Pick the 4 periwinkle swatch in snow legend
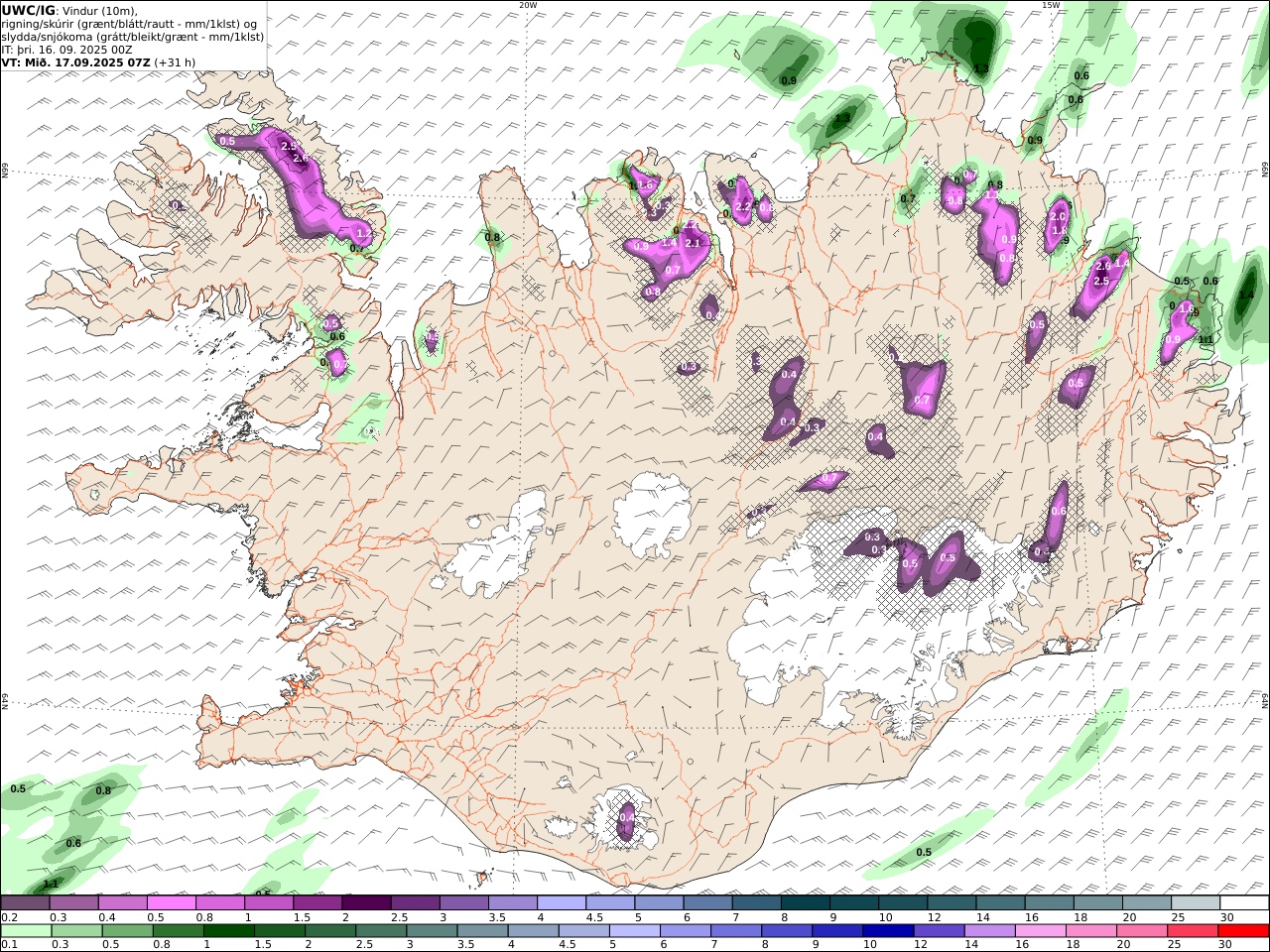The width and height of the screenshot is (1270, 952). point(562,902)
